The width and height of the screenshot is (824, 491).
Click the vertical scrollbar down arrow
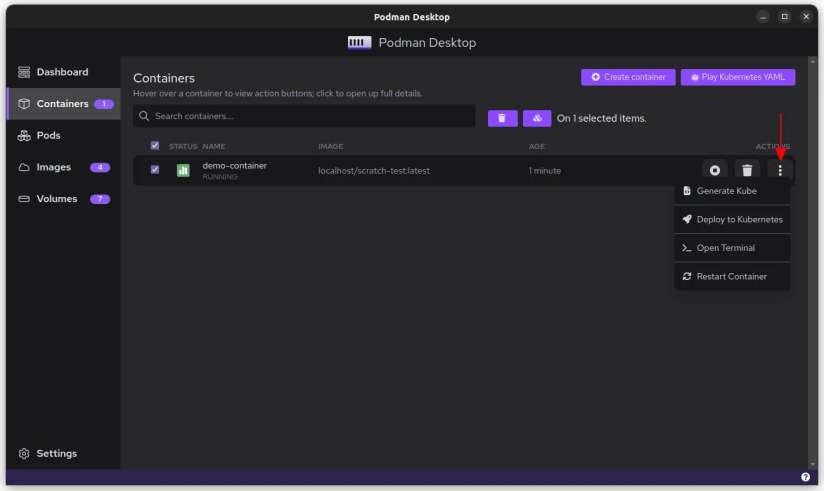[812, 464]
